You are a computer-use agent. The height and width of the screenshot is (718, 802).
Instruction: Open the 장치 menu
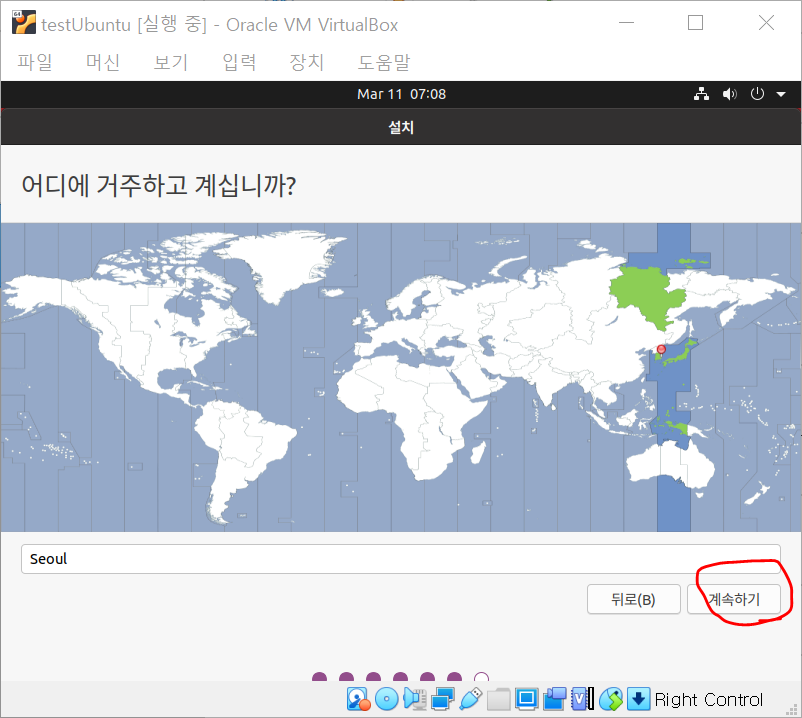(x=307, y=62)
